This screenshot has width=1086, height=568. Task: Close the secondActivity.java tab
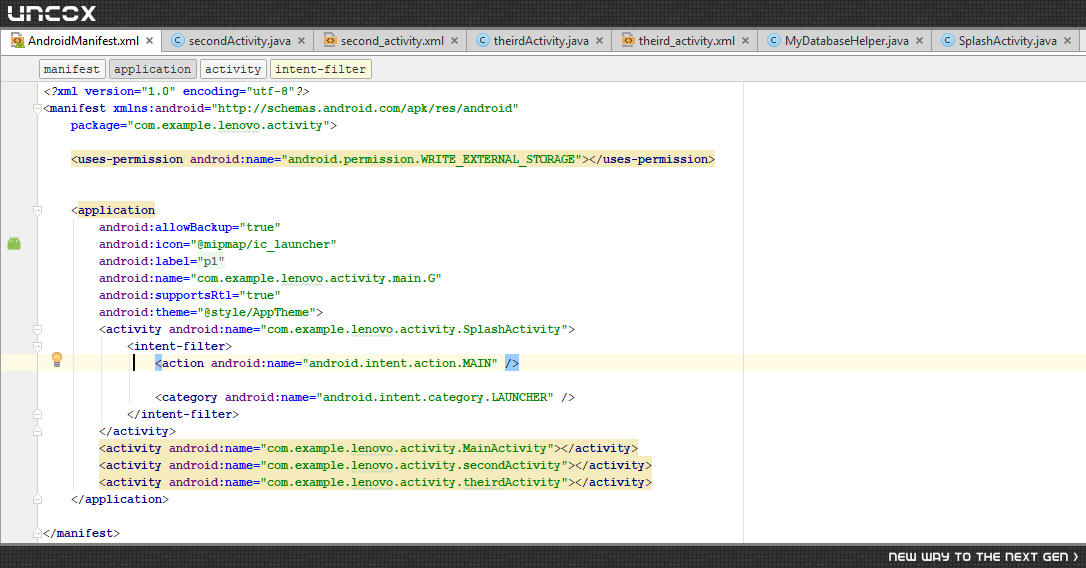point(301,41)
